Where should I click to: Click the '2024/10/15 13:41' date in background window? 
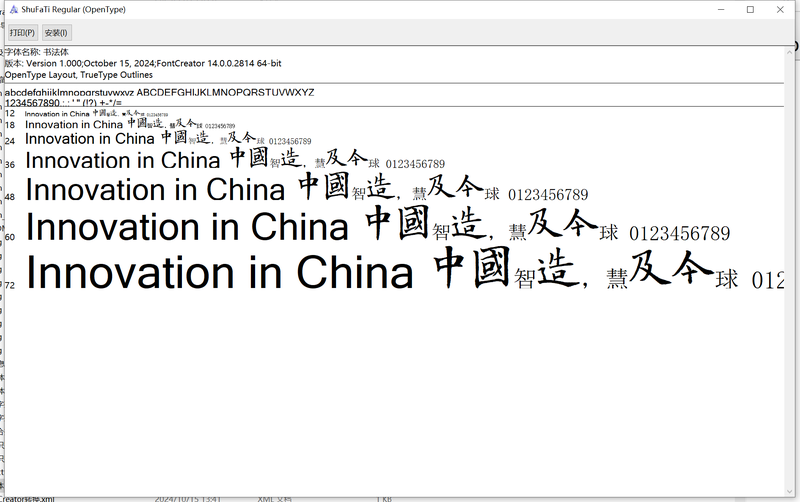(x=187, y=499)
